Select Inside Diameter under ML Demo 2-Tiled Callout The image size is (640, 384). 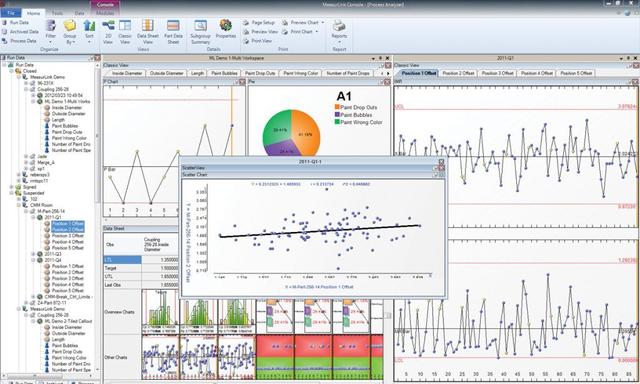coord(67,327)
